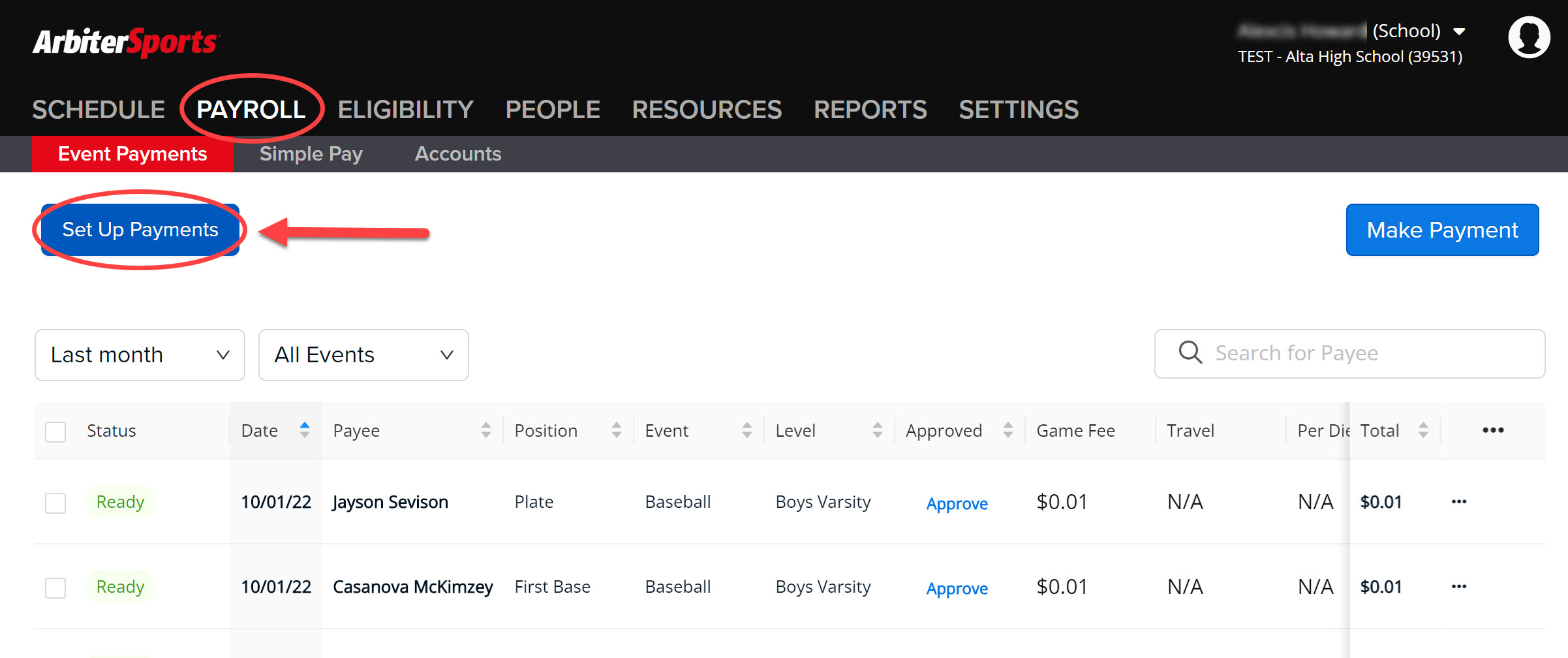This screenshot has height=658, width=1568.
Task: Sort table by Date column arrows
Action: pyautogui.click(x=304, y=430)
